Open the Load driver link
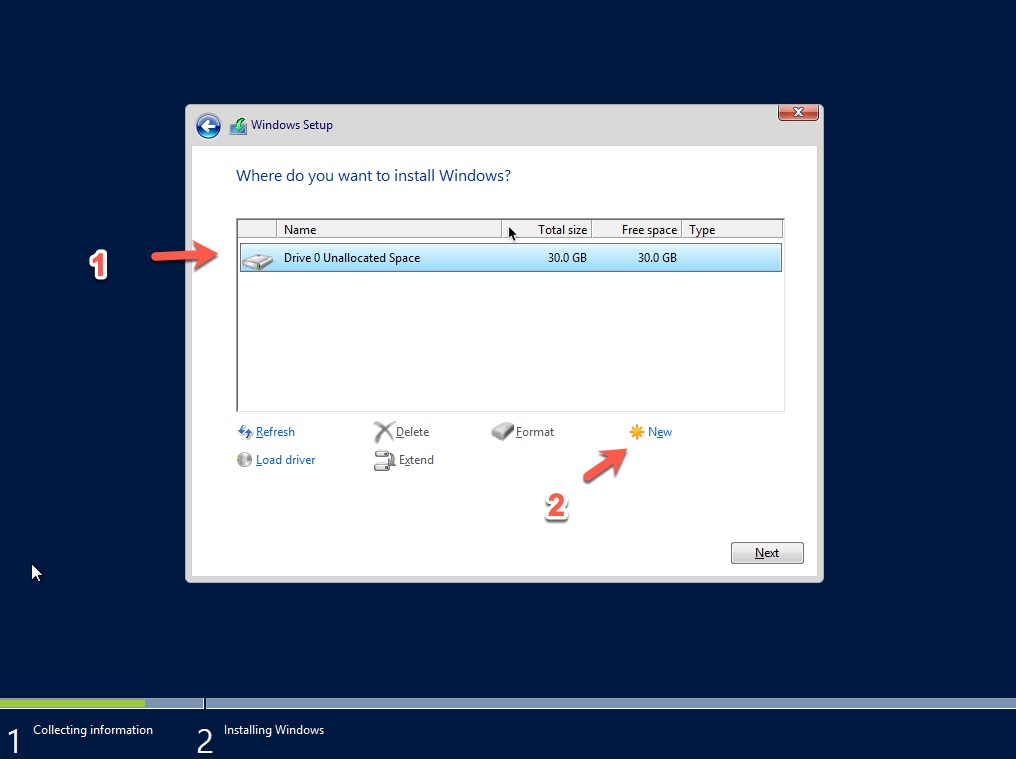Screen dimensions: 1016x759 tap(286, 460)
